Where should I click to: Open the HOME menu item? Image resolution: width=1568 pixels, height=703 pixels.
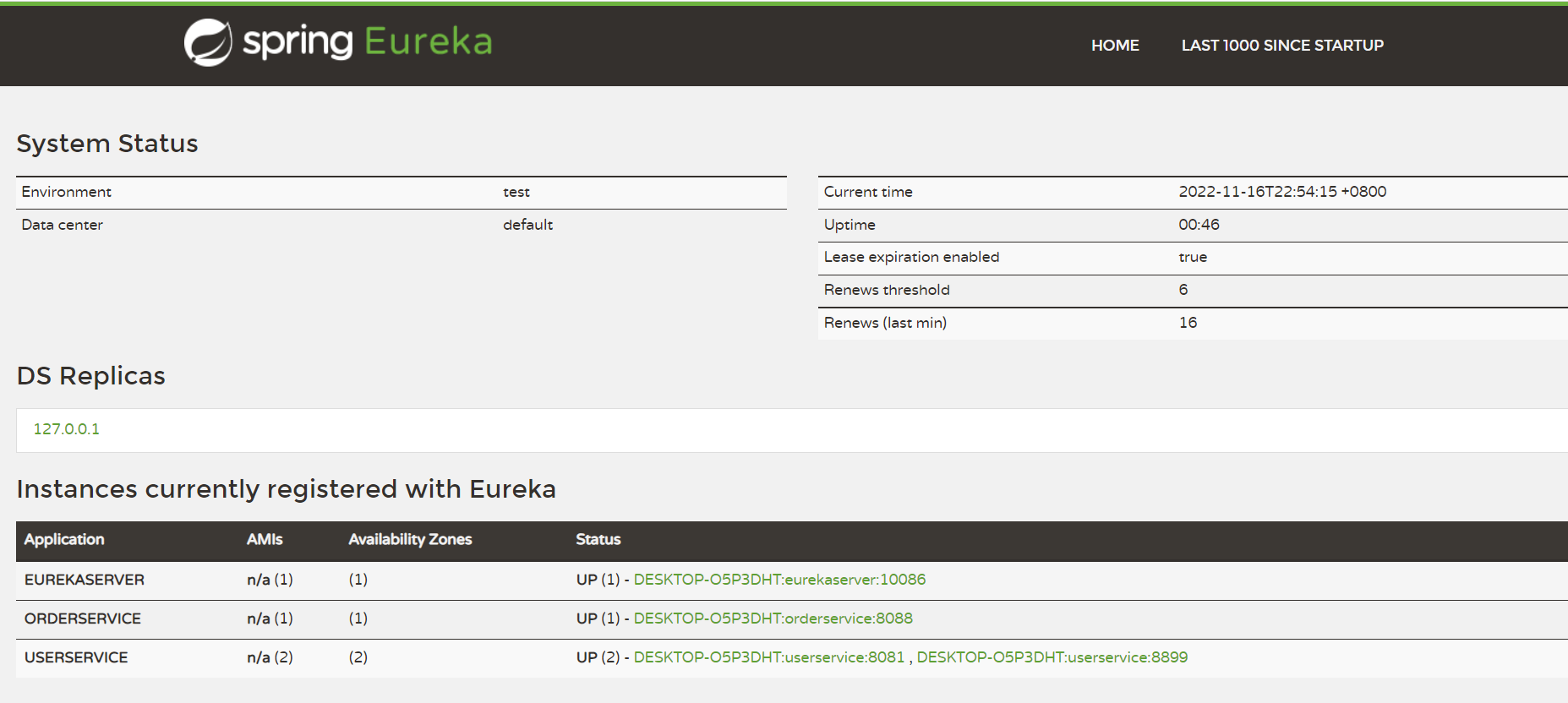pos(1115,46)
